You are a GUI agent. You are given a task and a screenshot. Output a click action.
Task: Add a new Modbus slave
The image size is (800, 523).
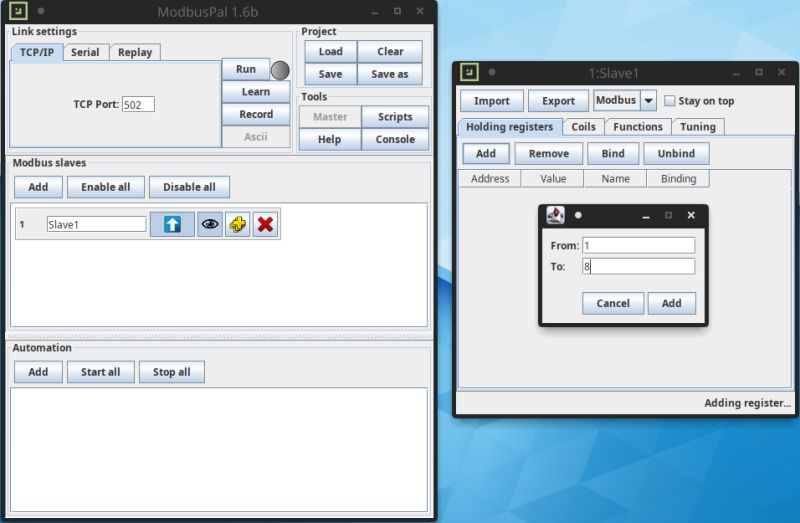38,187
